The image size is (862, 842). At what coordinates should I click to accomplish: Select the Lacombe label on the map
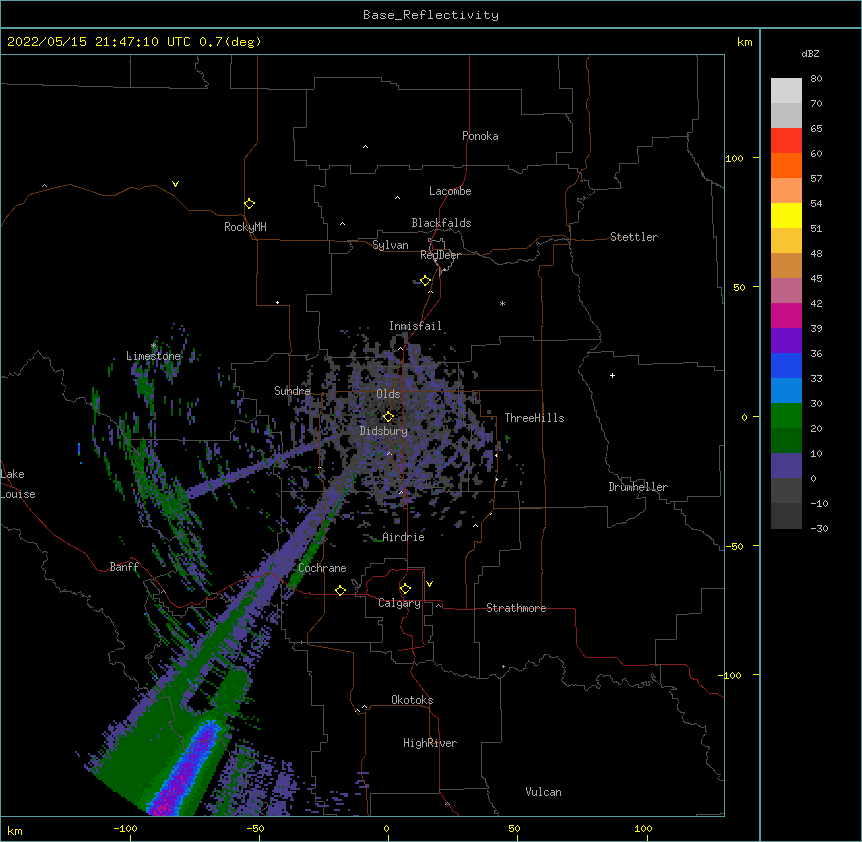450,191
